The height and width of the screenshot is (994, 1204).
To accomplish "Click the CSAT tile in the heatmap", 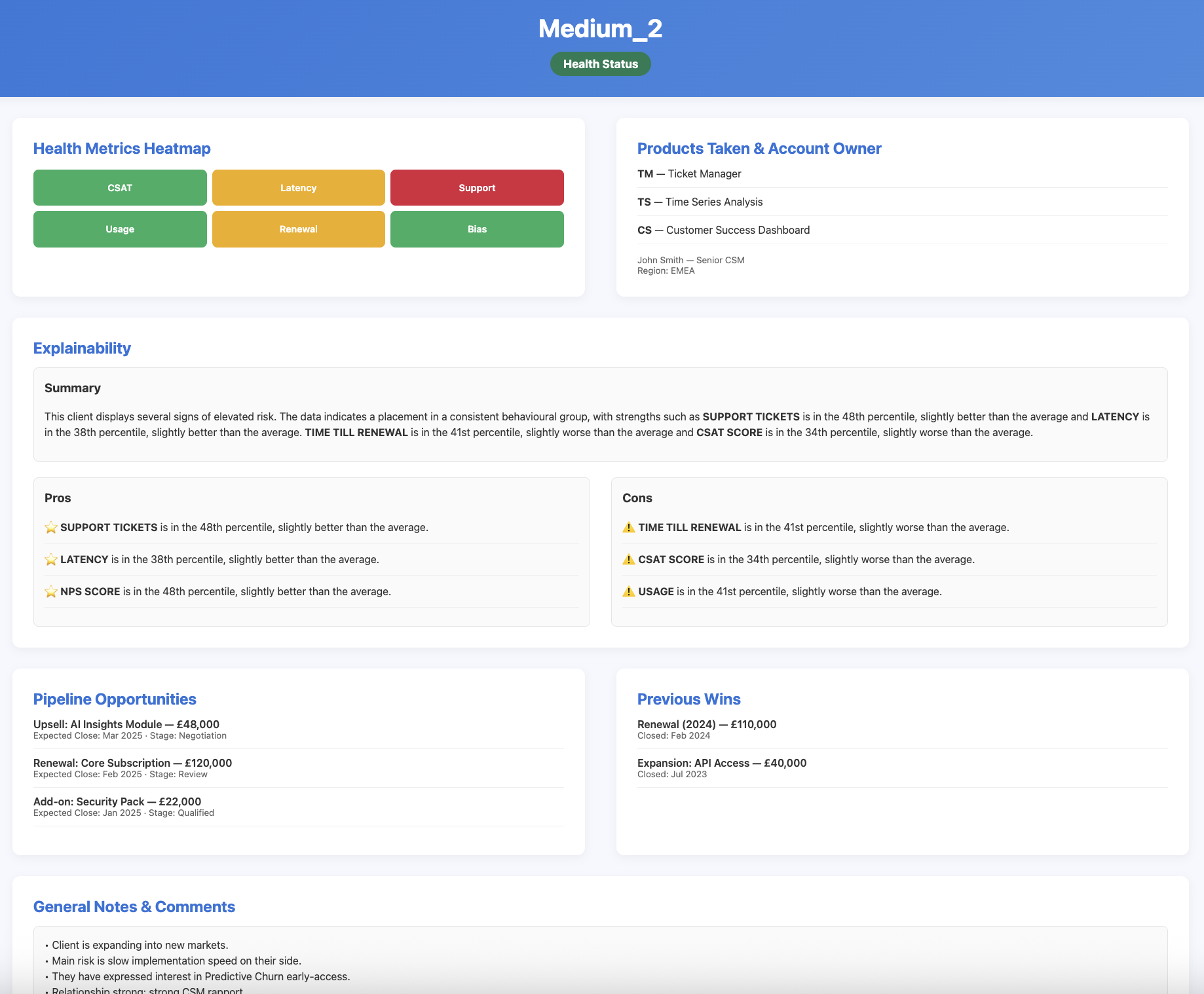I will point(120,188).
